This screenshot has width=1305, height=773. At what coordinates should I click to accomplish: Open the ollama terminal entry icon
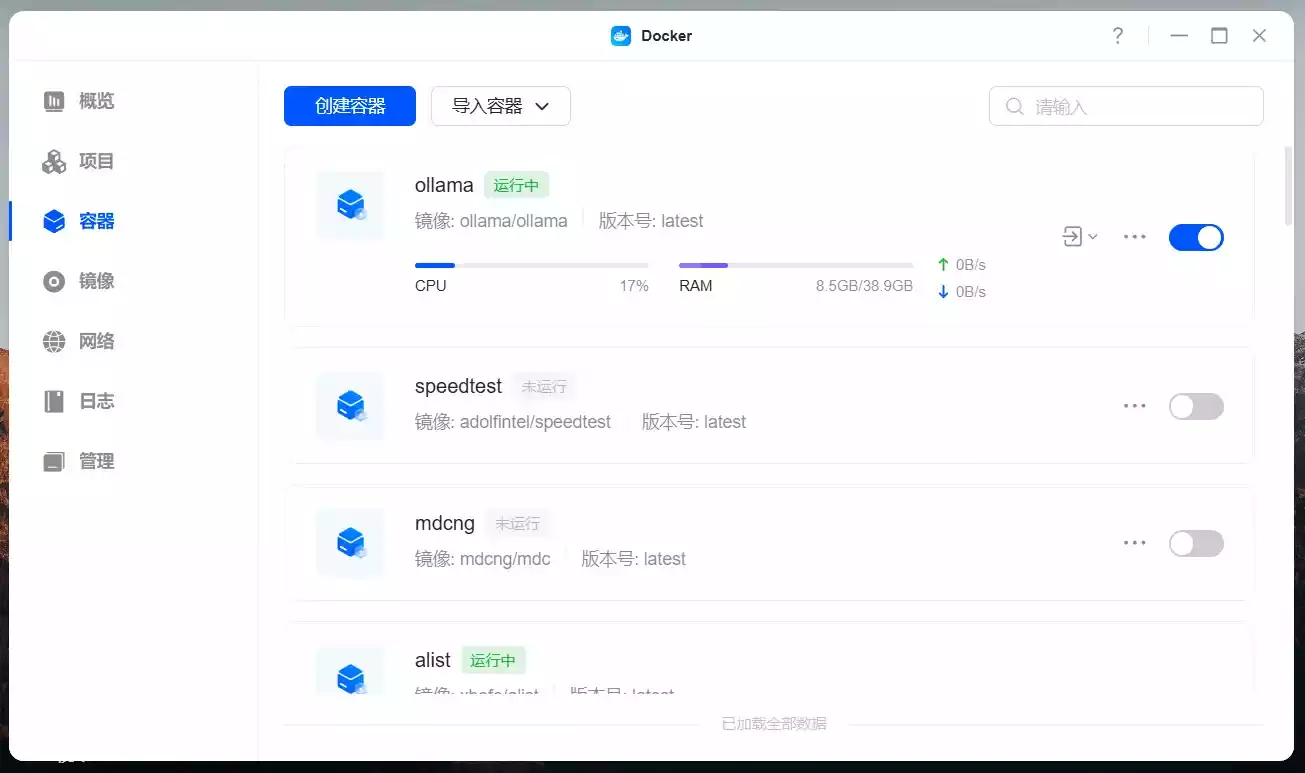click(1072, 237)
